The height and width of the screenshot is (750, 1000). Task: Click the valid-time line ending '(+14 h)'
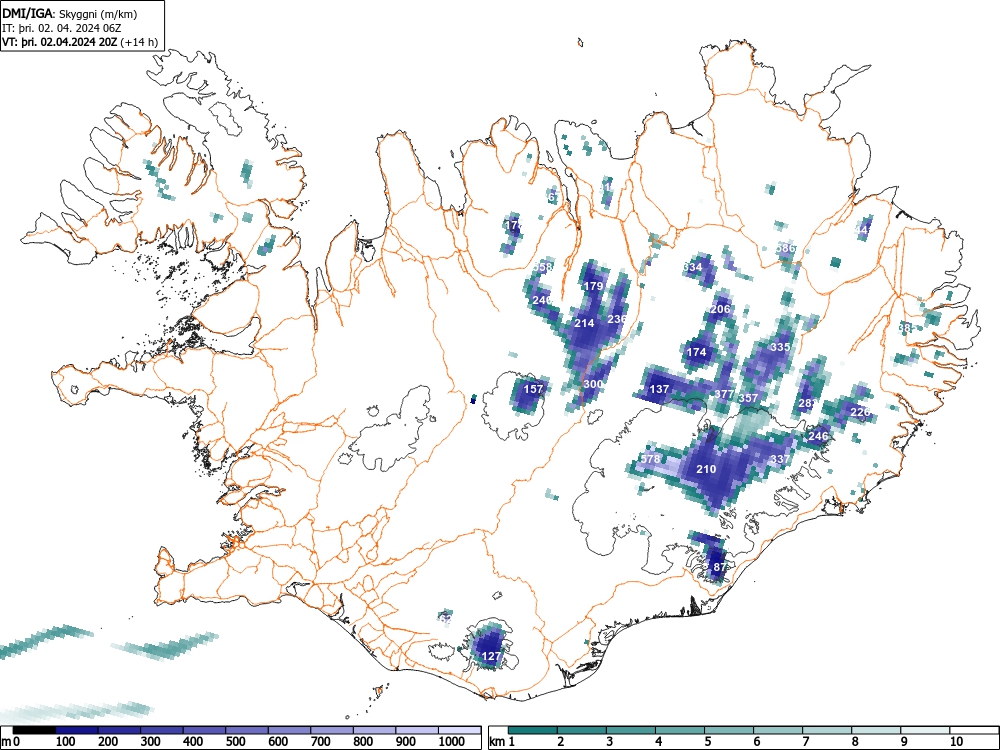click(80, 42)
